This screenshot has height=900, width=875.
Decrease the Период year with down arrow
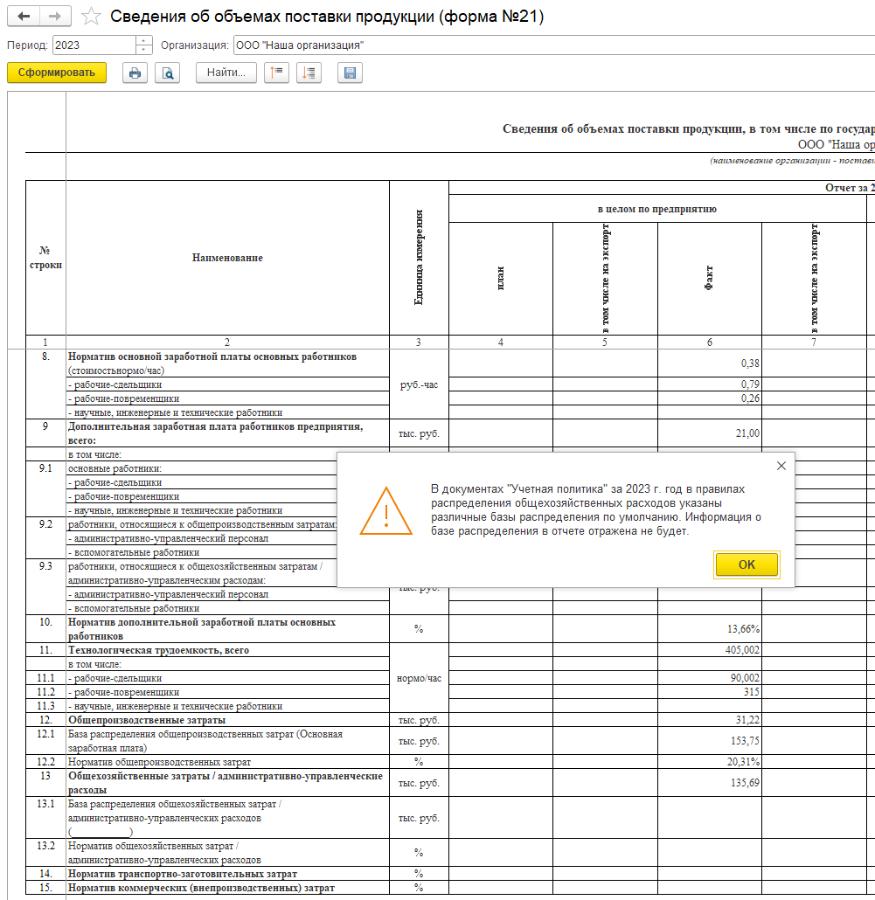[x=143, y=50]
